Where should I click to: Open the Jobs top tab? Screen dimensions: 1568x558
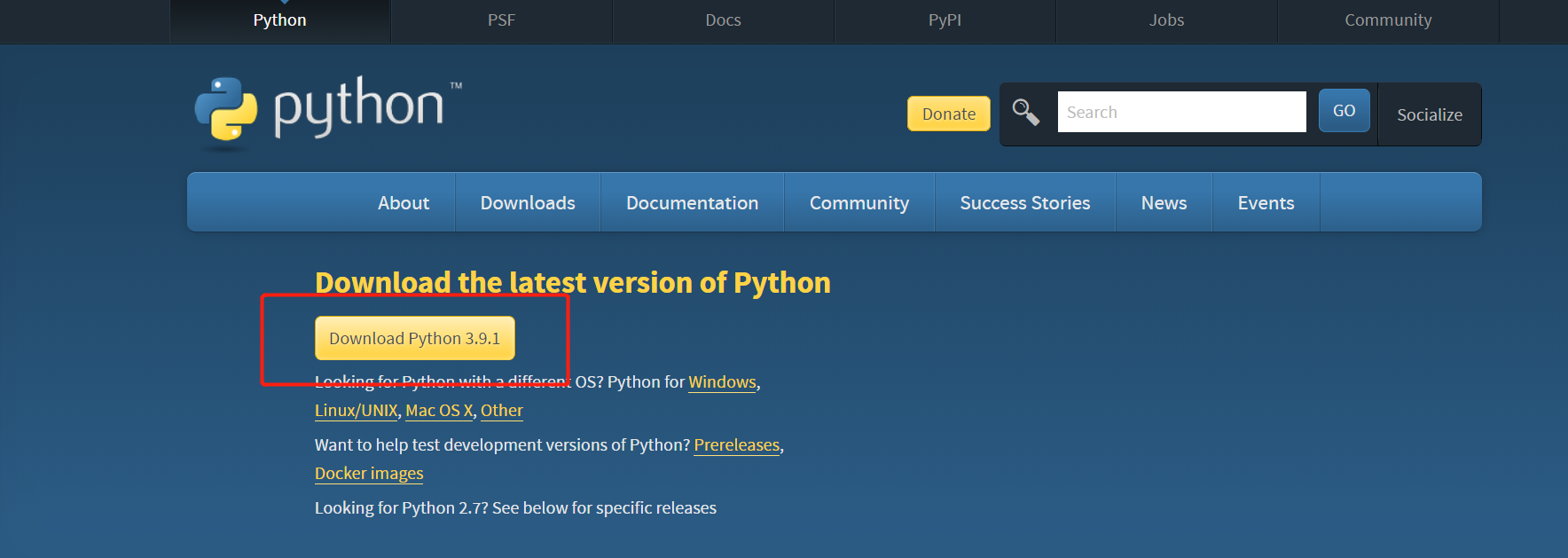[x=1166, y=20]
